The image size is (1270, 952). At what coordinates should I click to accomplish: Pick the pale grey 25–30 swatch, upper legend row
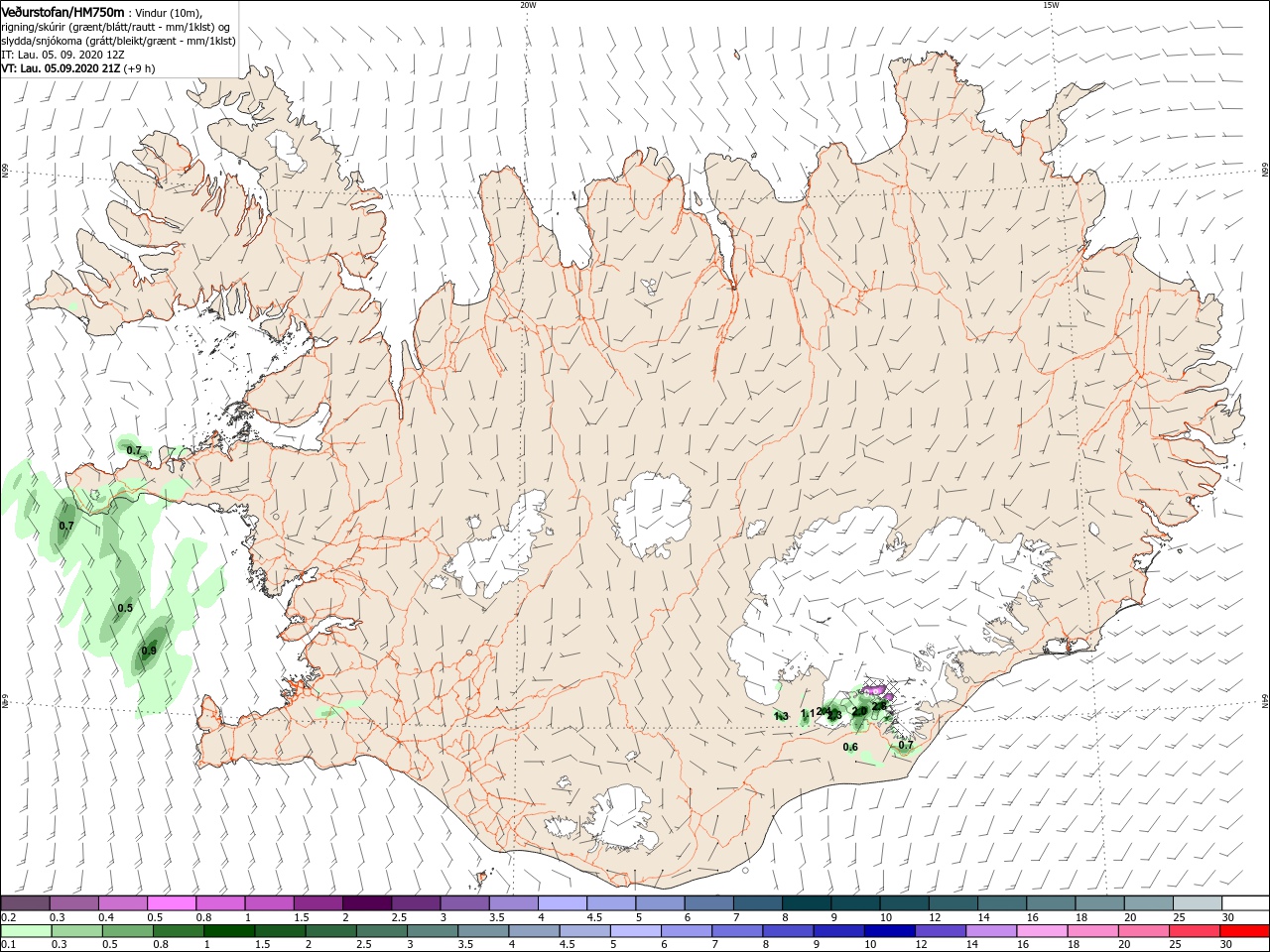tap(1196, 903)
